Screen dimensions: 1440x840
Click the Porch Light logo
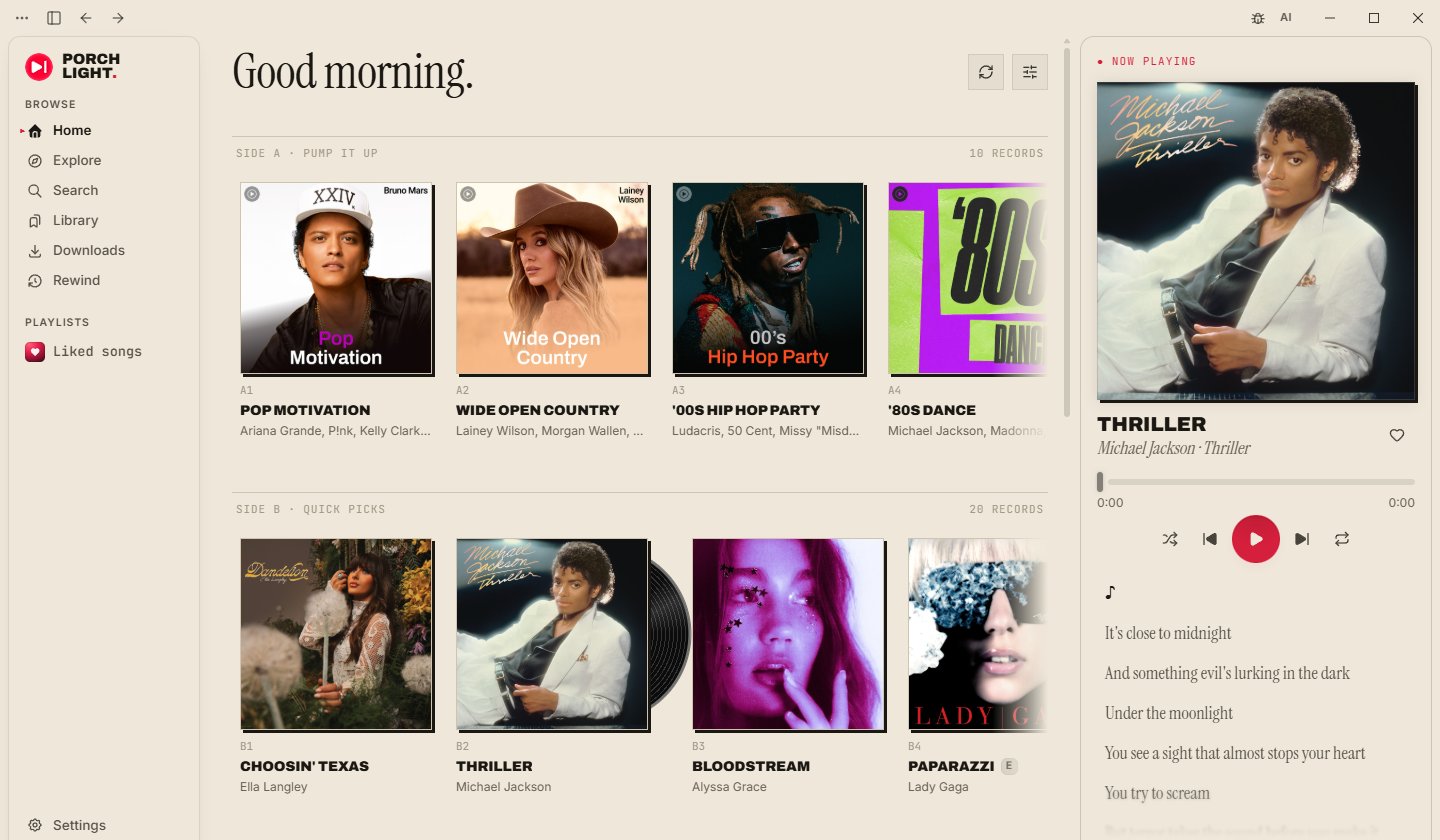(x=72, y=67)
